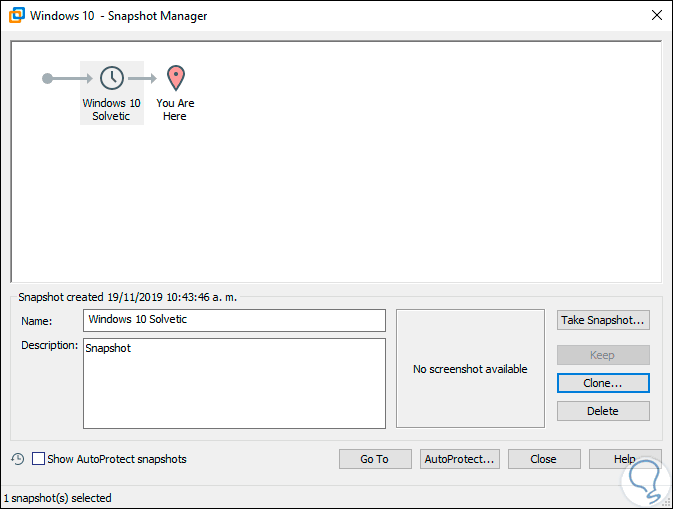Click the You Are Here pin marker

coord(175,78)
